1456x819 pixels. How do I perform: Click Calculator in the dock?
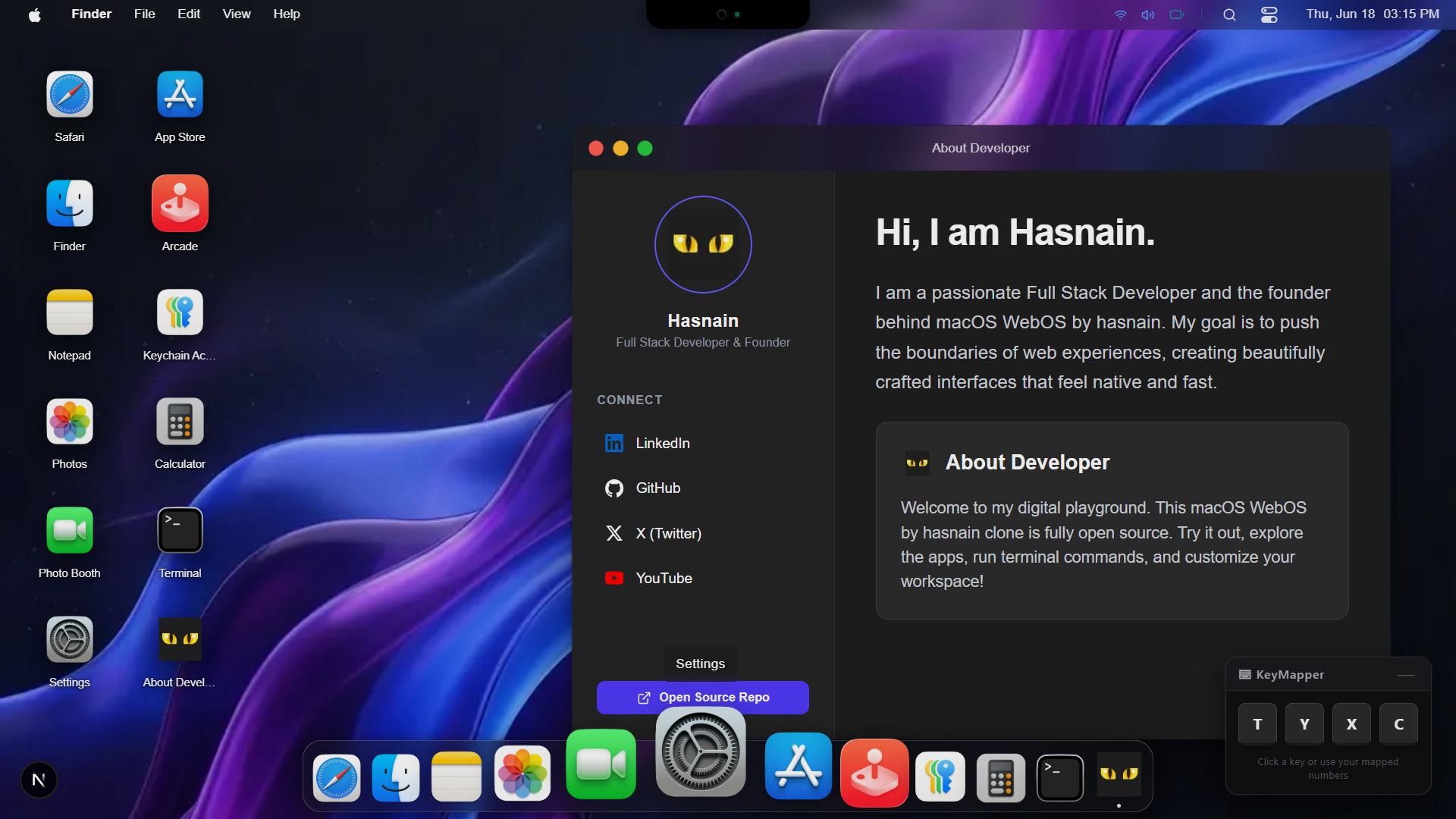(1001, 778)
